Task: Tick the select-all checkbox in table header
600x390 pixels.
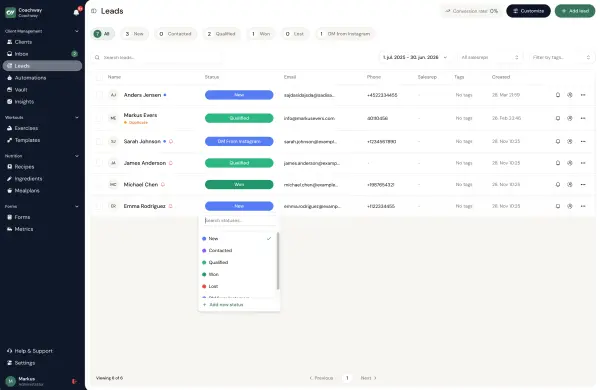Action: pyautogui.click(x=99, y=77)
